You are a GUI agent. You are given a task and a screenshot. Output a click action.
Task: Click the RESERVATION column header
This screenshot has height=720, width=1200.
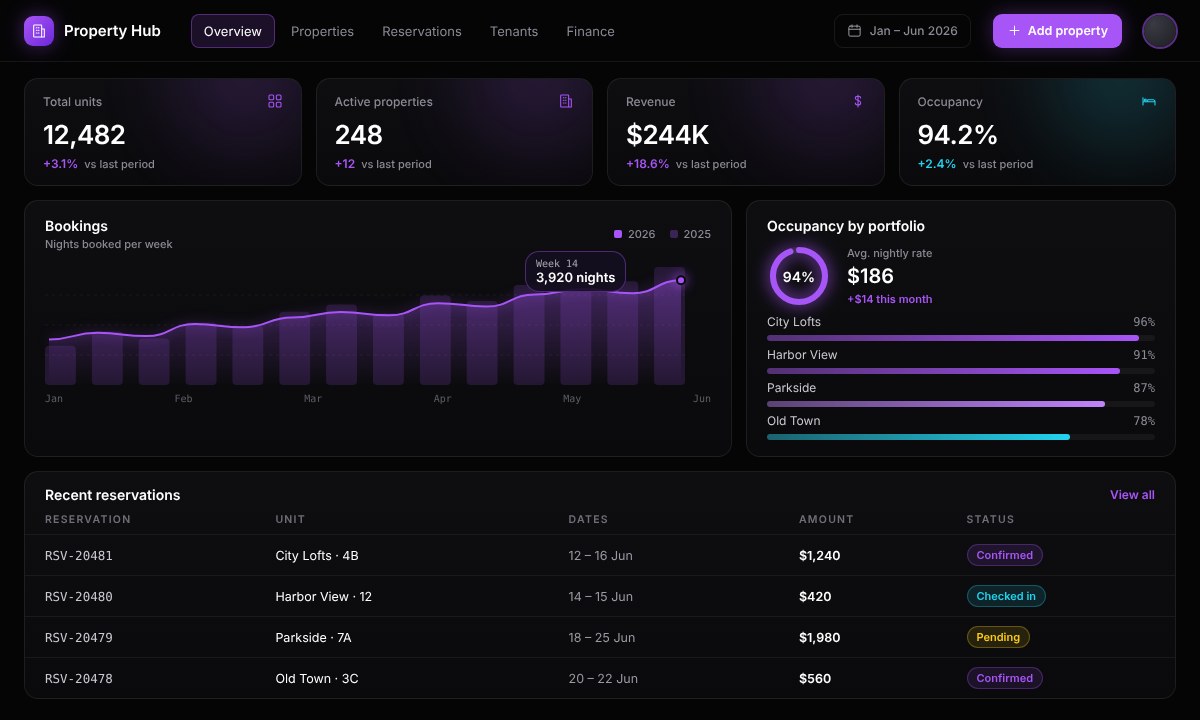88,519
